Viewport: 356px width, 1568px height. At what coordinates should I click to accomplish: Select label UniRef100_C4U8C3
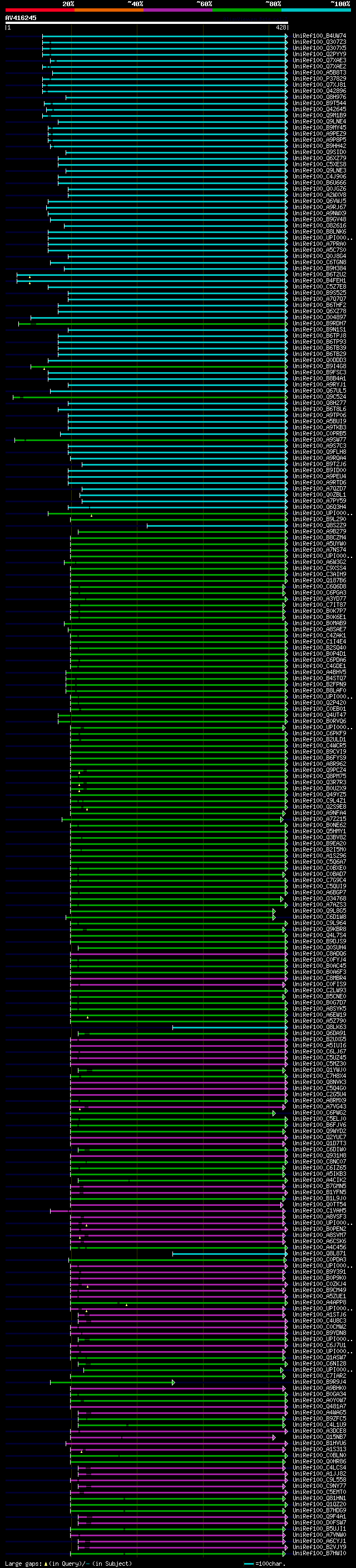(319, 1321)
